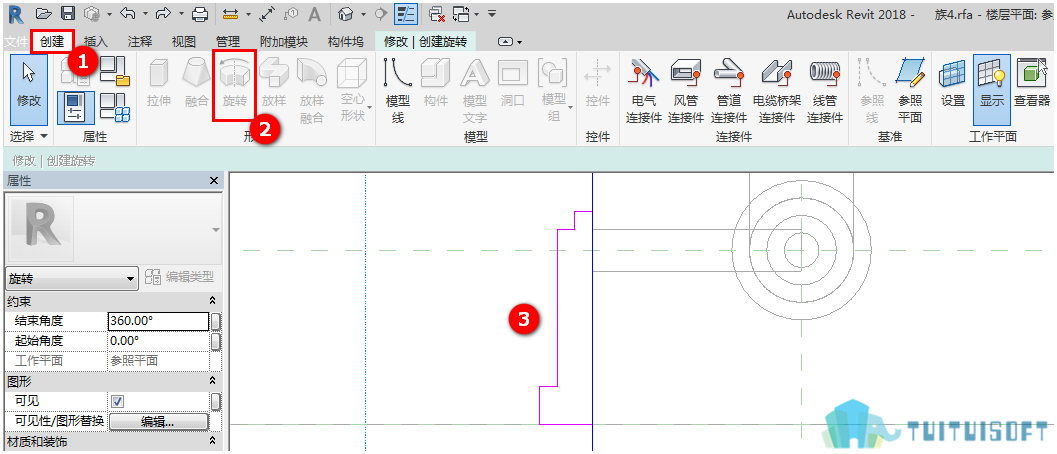Open the 创建 ribbon tab

(52, 42)
